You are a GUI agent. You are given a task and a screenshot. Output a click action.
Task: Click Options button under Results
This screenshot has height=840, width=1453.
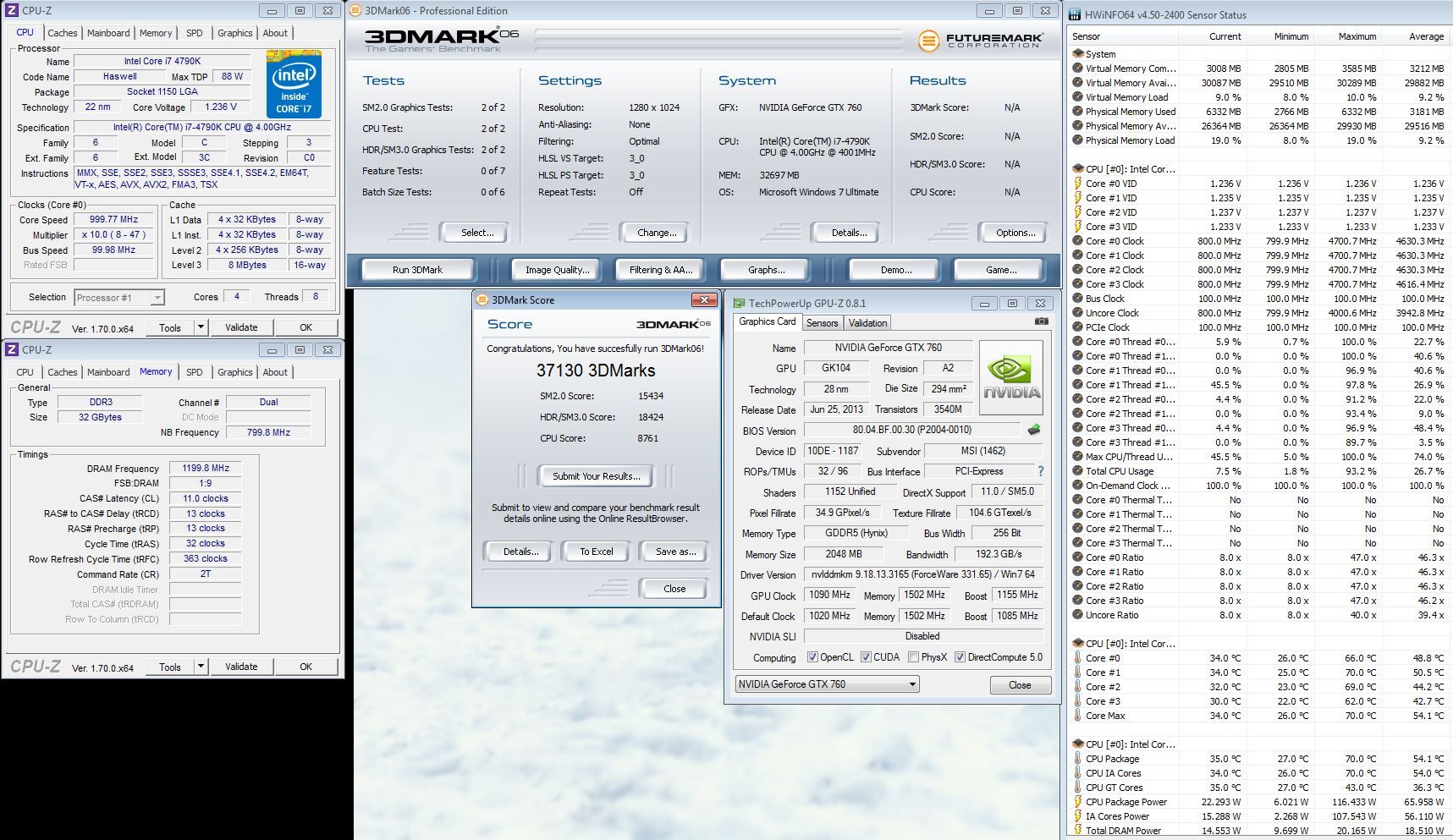pos(1015,233)
